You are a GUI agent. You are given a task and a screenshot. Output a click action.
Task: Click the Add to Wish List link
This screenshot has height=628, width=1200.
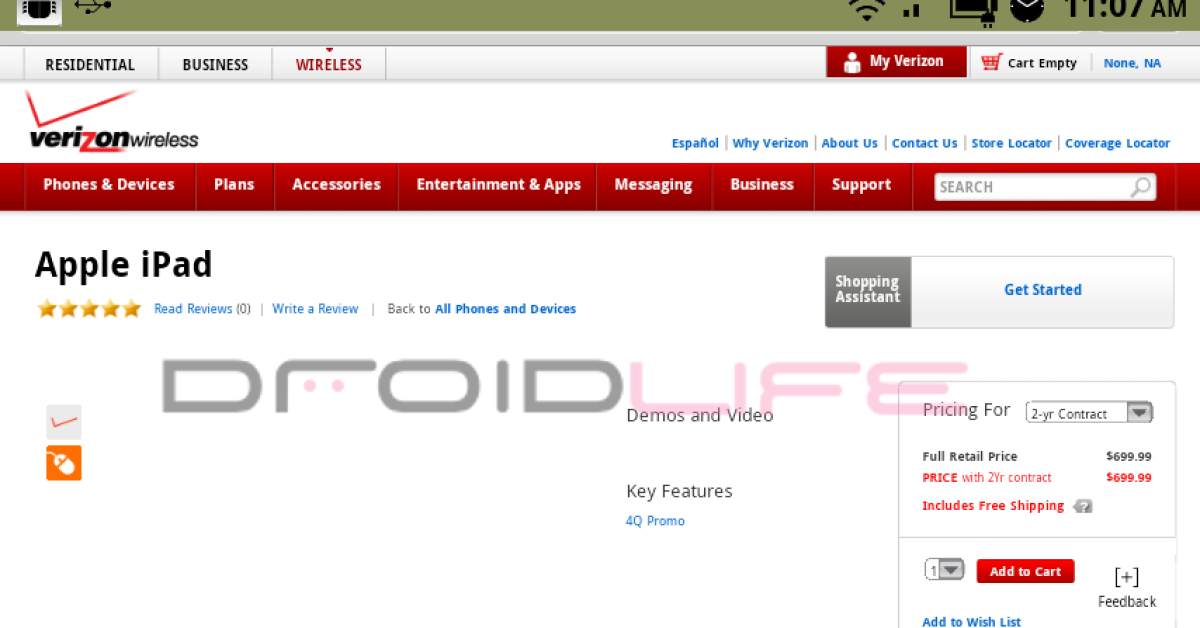tap(971, 622)
